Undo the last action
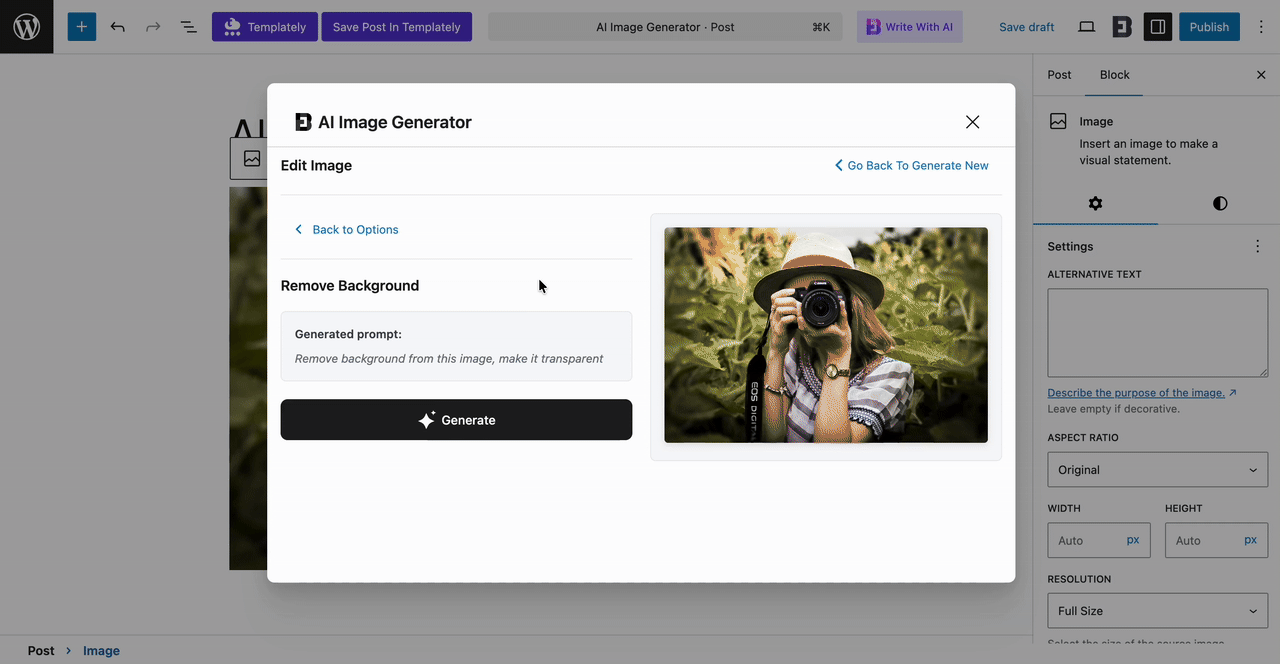 click(118, 27)
